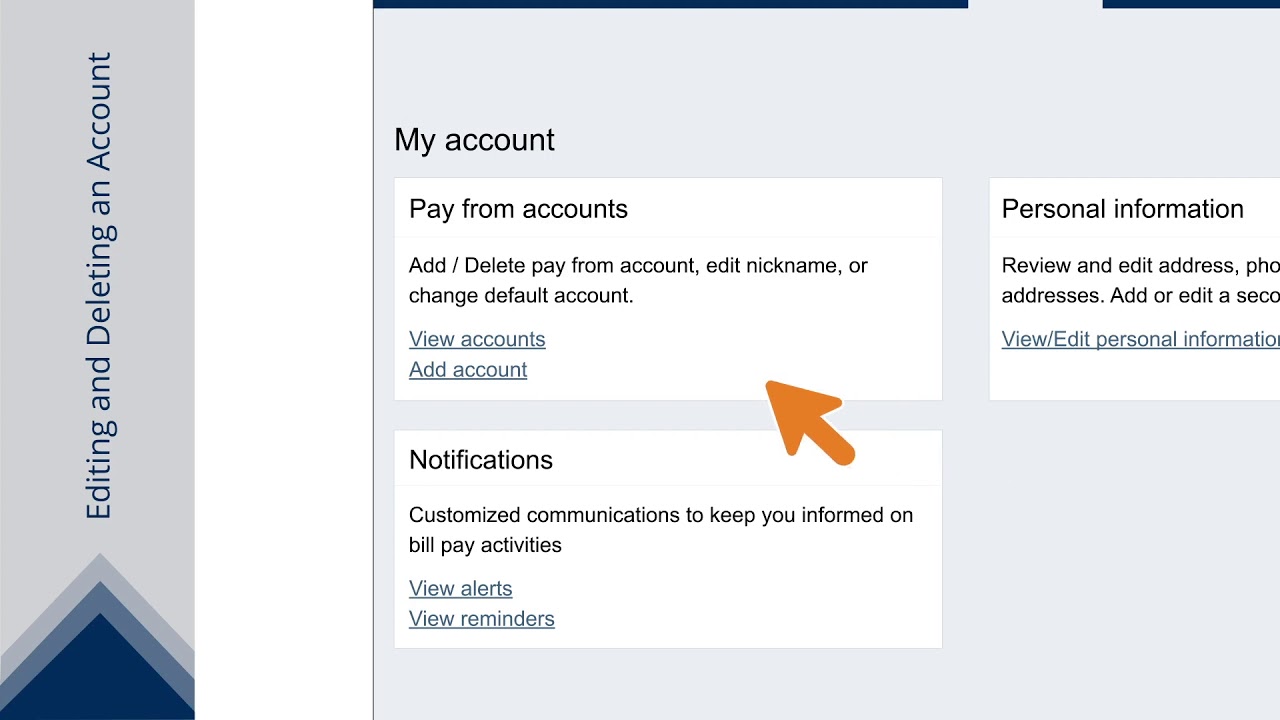Select the Add account link
Screen dimensions: 1280x720
tap(468, 369)
